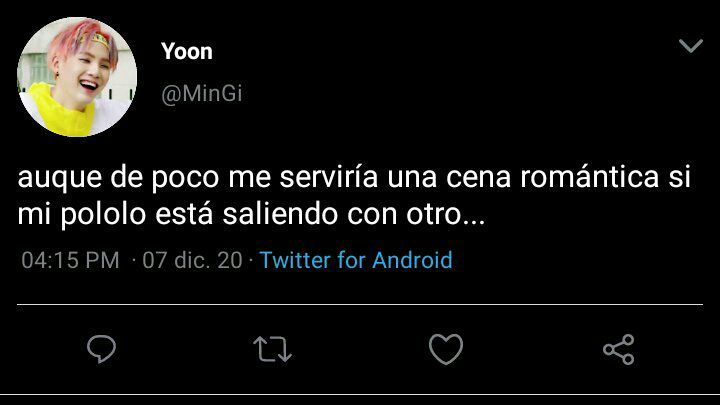
Task: Click the 07 dic. 20 date
Action: tap(192, 260)
